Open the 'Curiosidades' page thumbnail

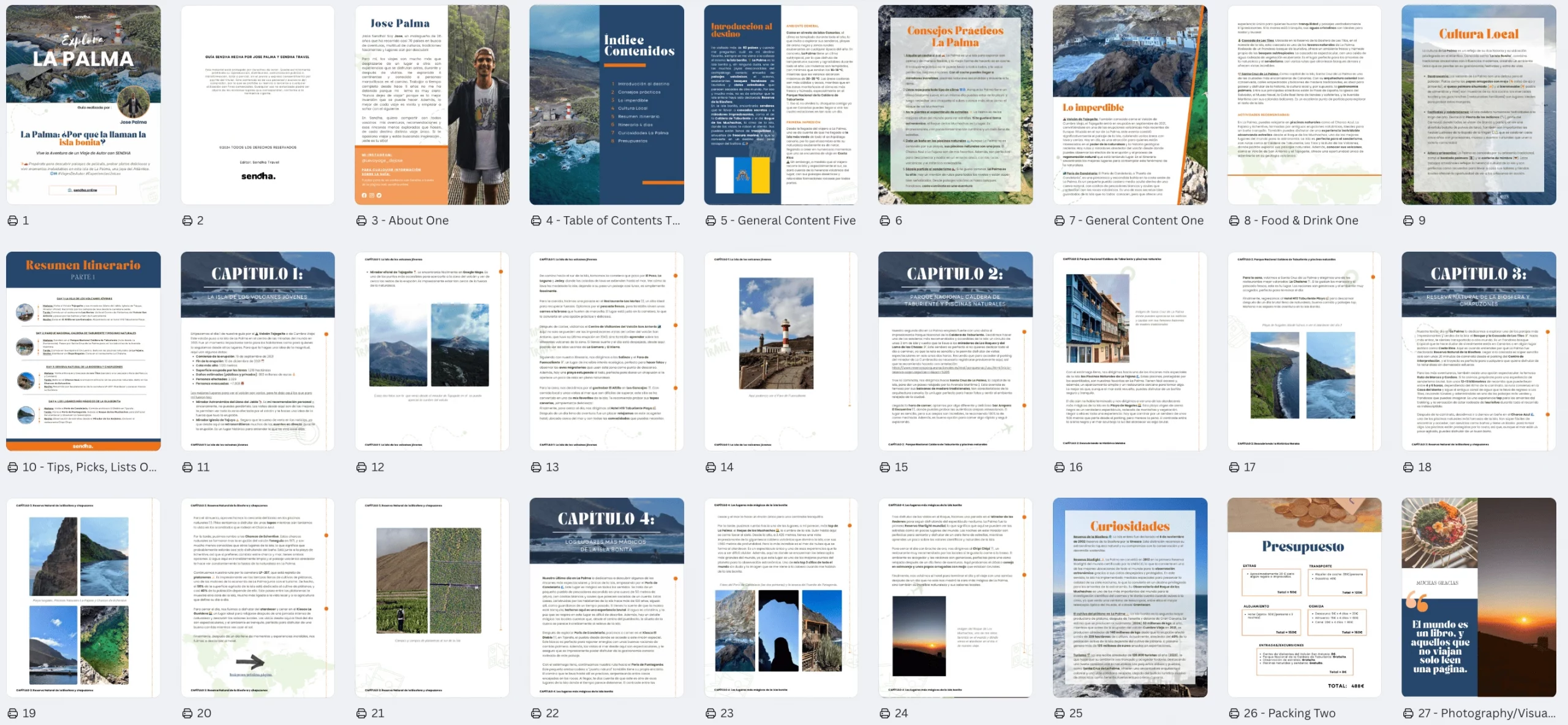[1129, 597]
